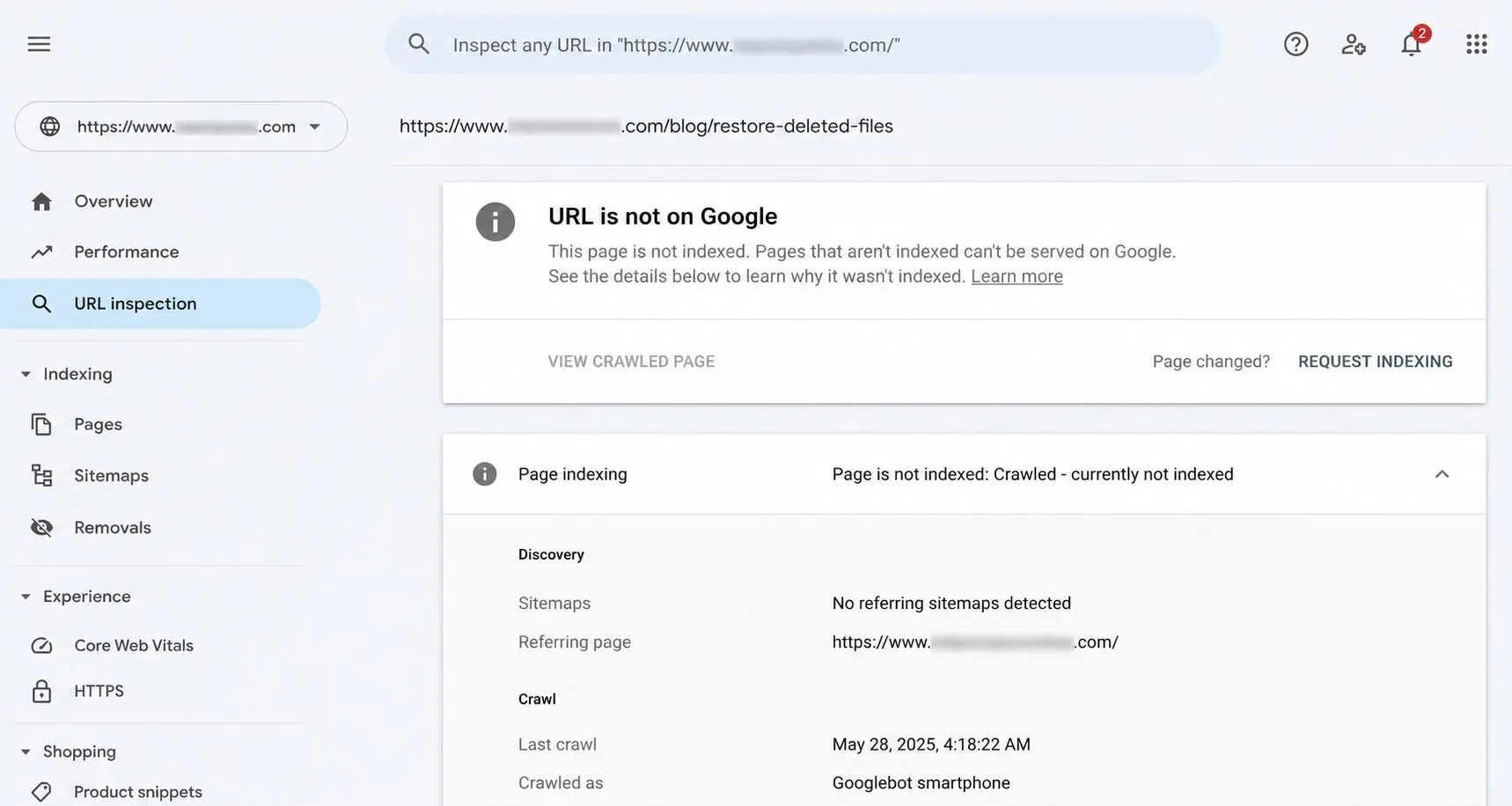1512x806 pixels.
Task: Select URL inspection in the sidebar
Action: pyautogui.click(x=160, y=304)
